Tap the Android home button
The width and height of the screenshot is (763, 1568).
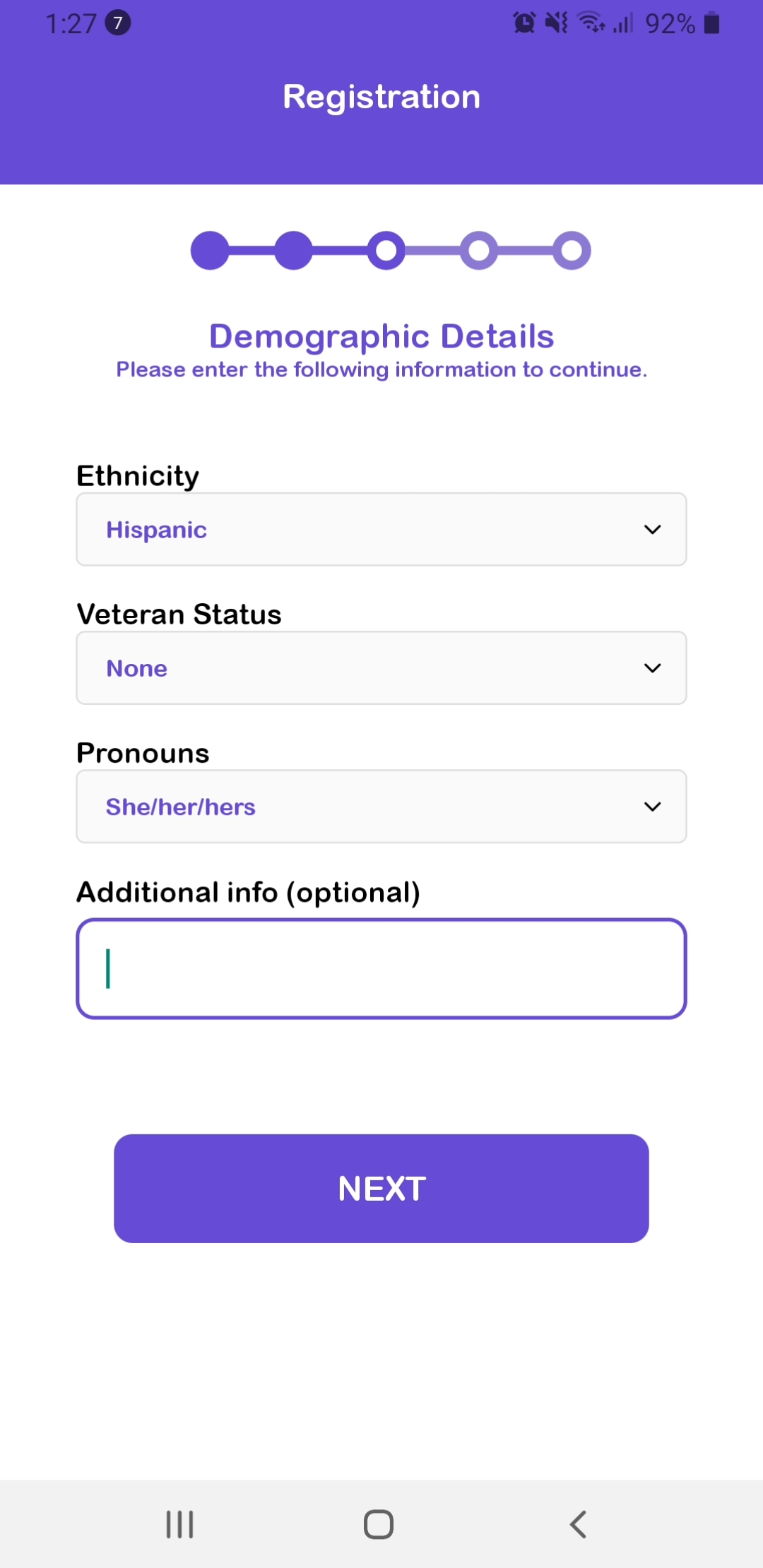click(379, 1524)
